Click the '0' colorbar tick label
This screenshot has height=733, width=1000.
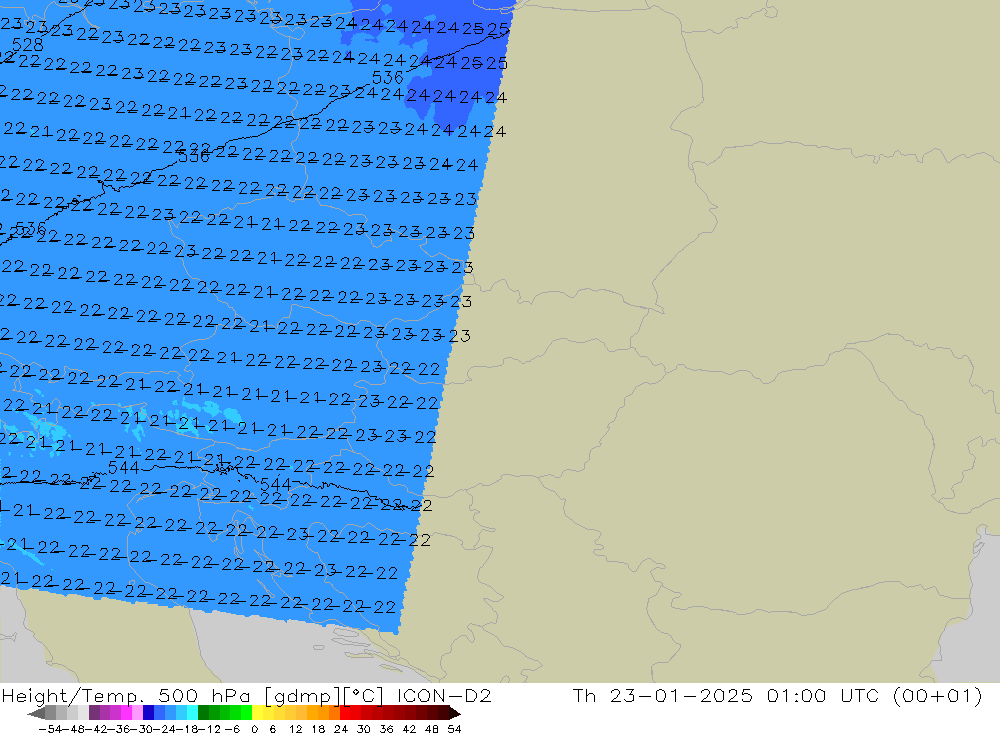click(x=254, y=729)
